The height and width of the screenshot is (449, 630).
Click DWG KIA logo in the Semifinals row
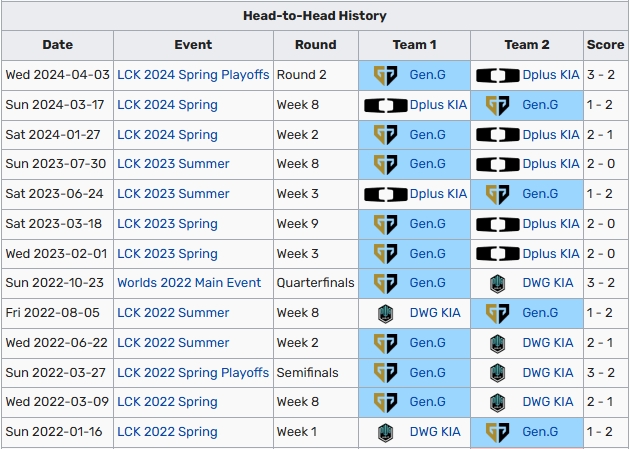point(498,372)
